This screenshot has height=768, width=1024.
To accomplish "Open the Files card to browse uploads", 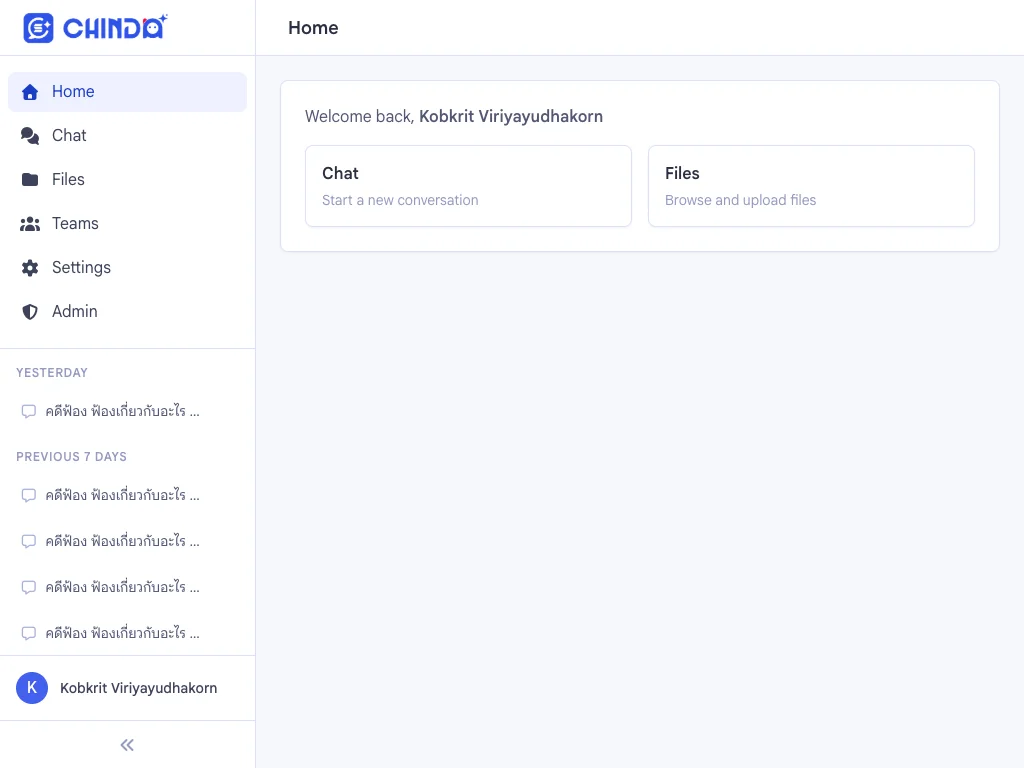I will (811, 186).
